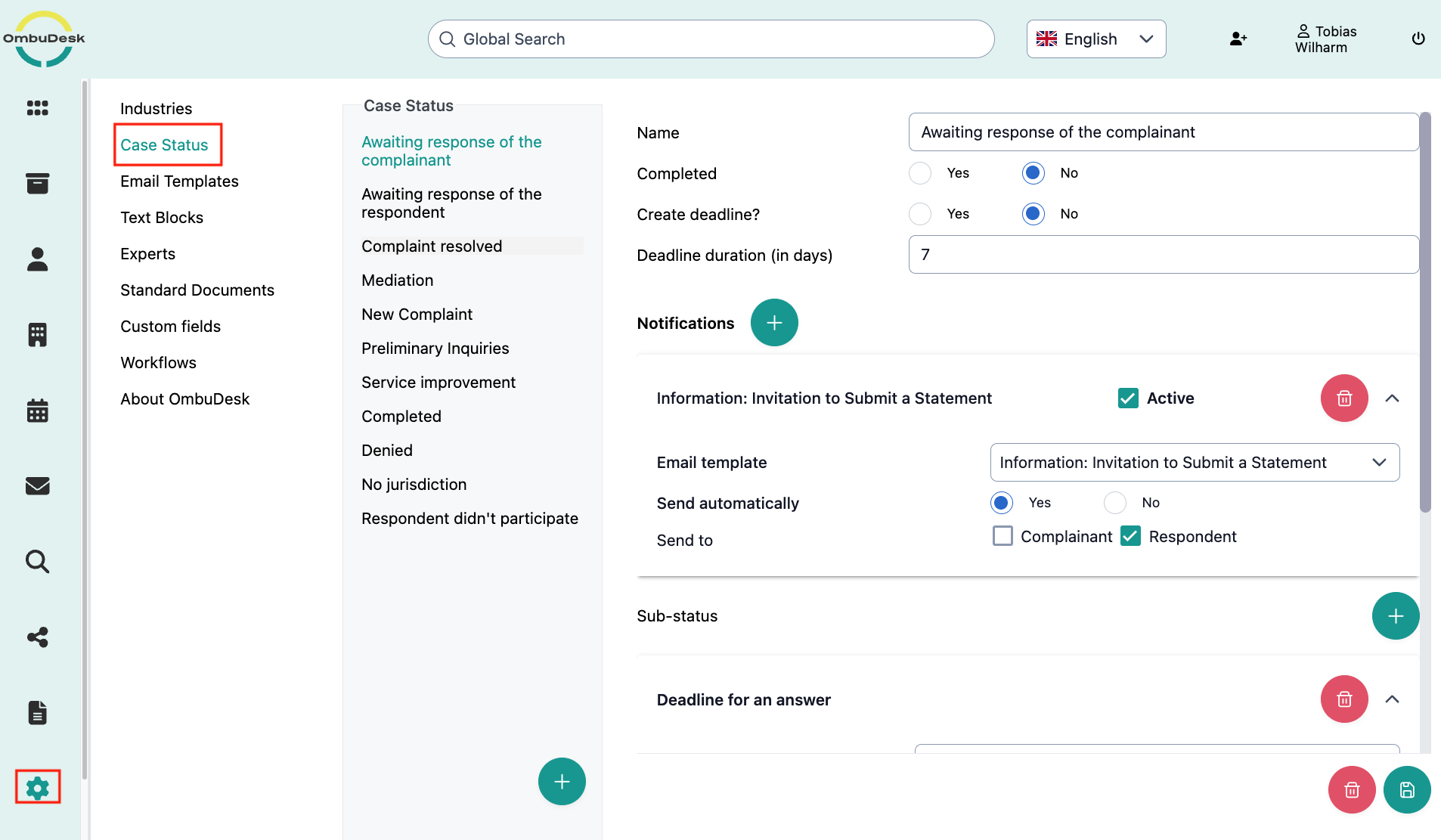
Task: Open the Email template dropdown
Action: 1195,463
